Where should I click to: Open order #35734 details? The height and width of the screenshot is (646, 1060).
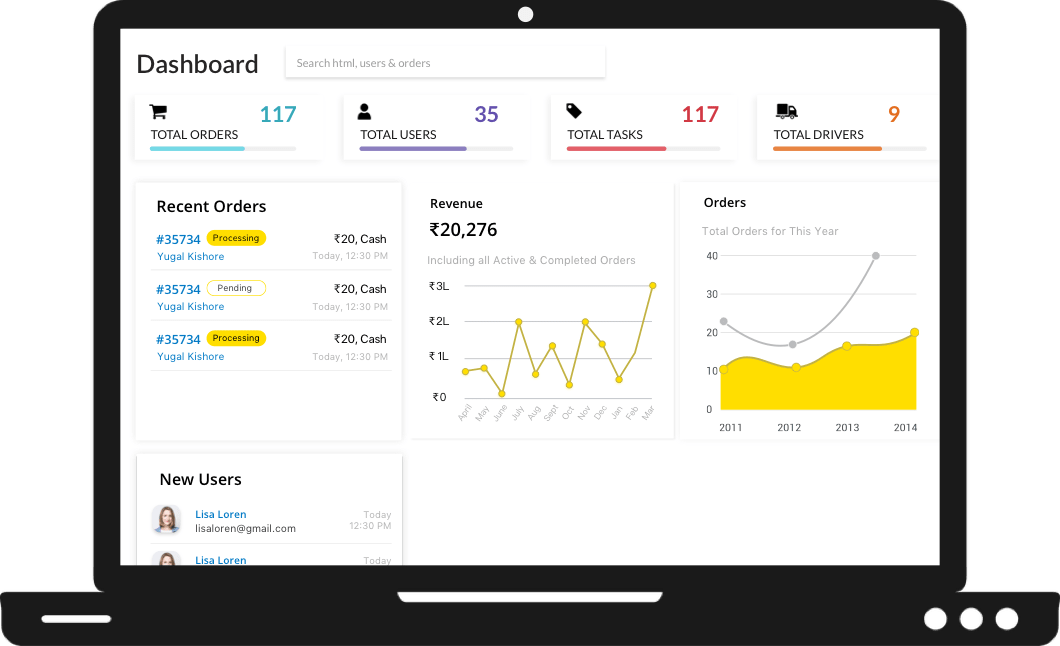pos(178,239)
